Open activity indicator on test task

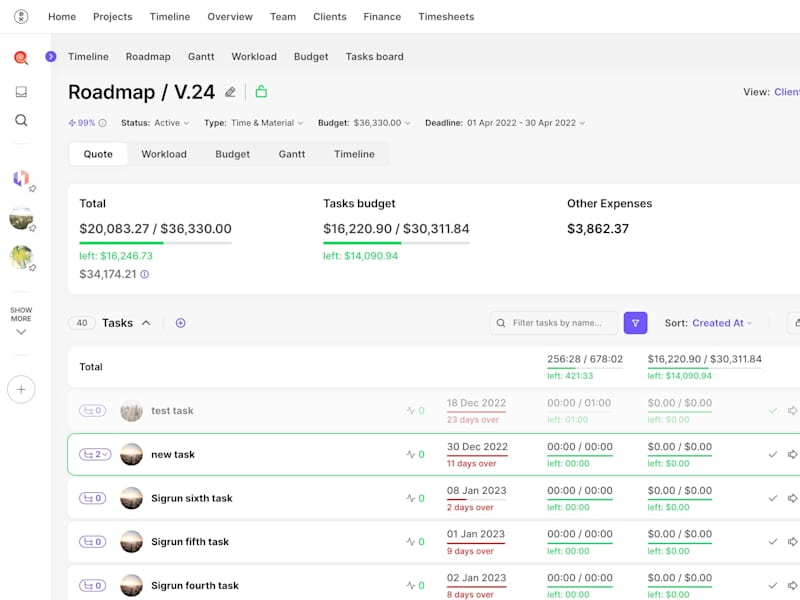pyautogui.click(x=415, y=411)
